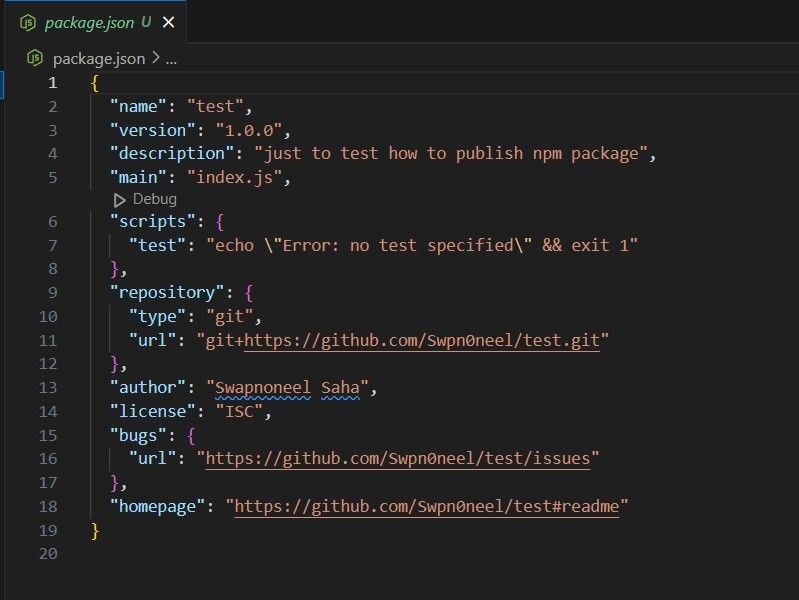Click the Node icon in package.json tab
Image resolution: width=799 pixels, height=600 pixels.
[28, 22]
